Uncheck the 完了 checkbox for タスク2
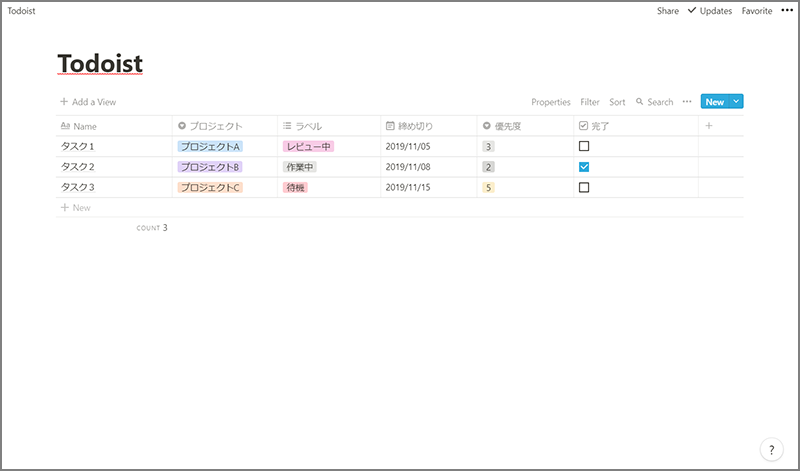This screenshot has width=800, height=471. click(584, 167)
